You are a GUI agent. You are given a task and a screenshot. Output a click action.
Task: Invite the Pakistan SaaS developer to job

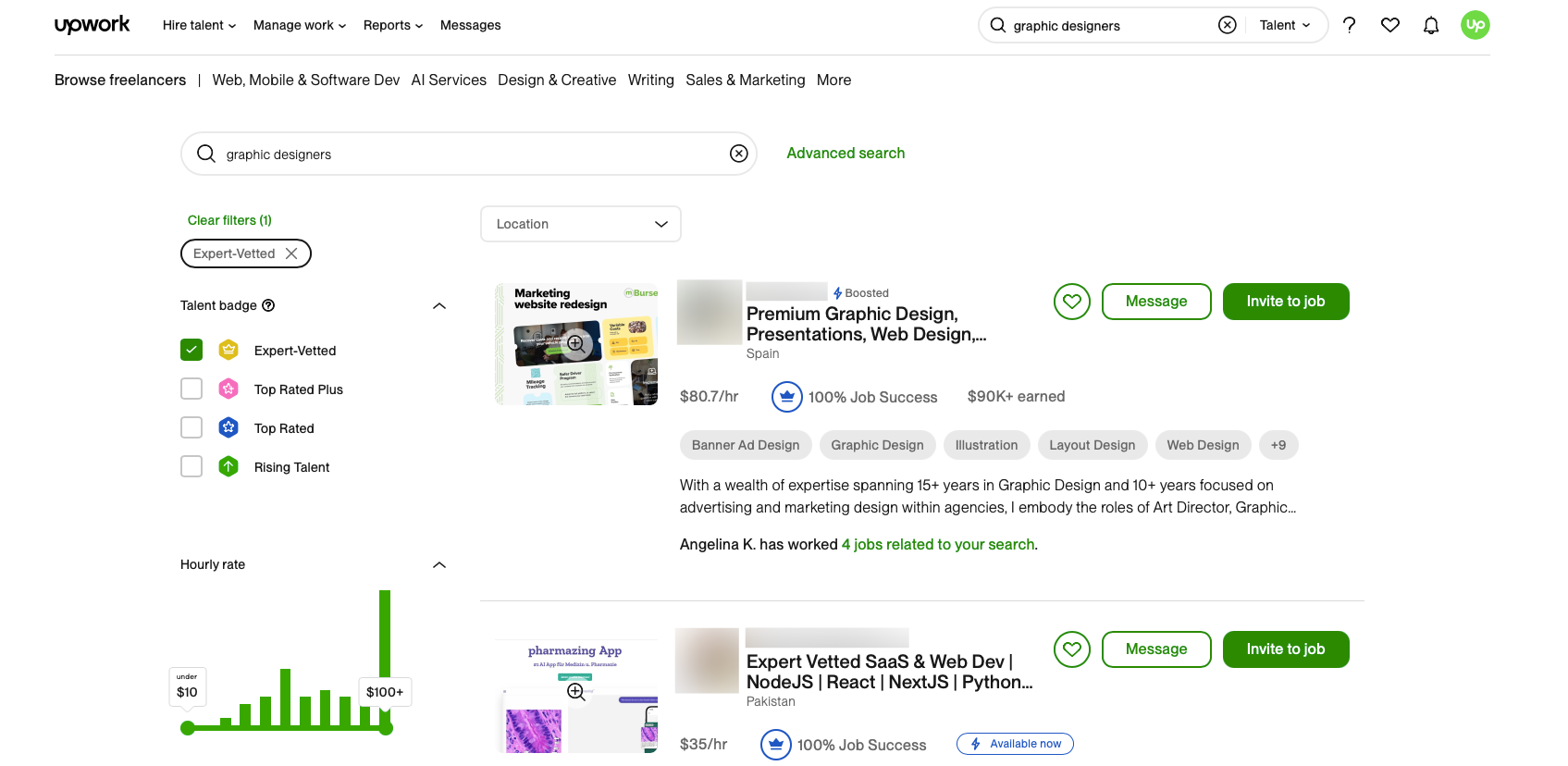click(1286, 649)
